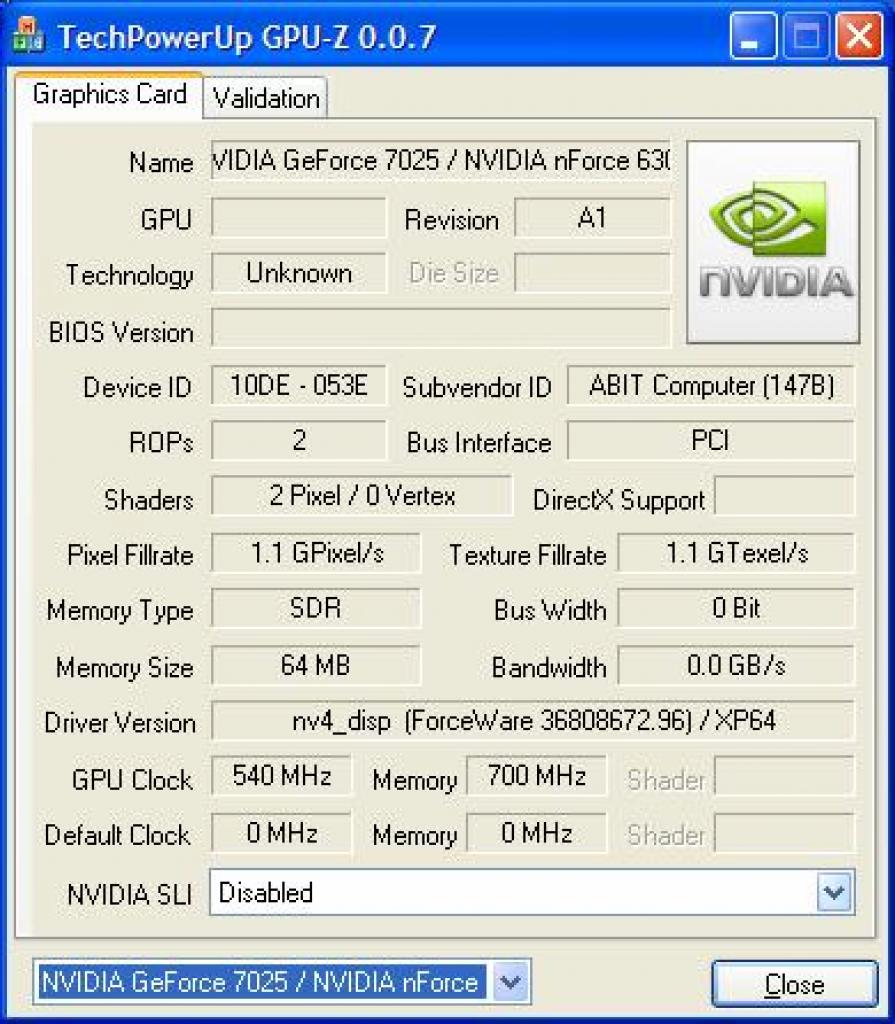Click the Pixel Fillrate label

(131, 555)
